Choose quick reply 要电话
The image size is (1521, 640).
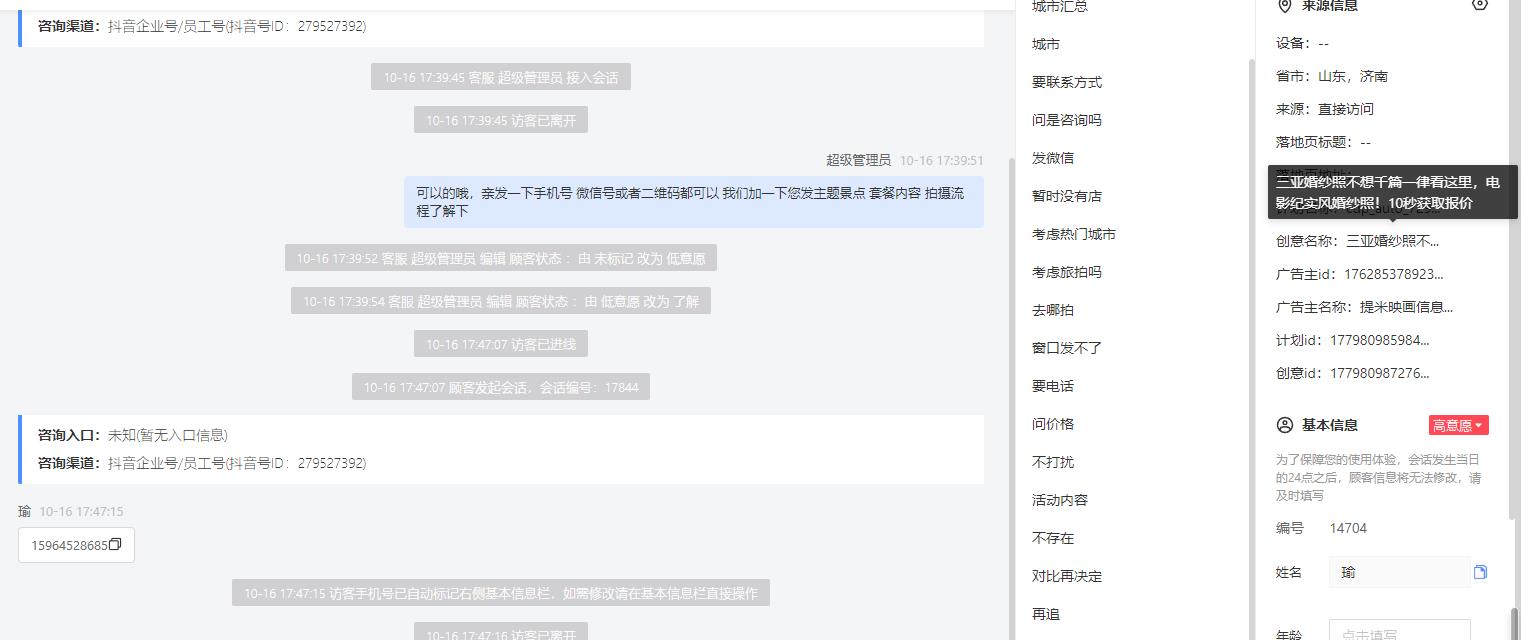(1053, 386)
